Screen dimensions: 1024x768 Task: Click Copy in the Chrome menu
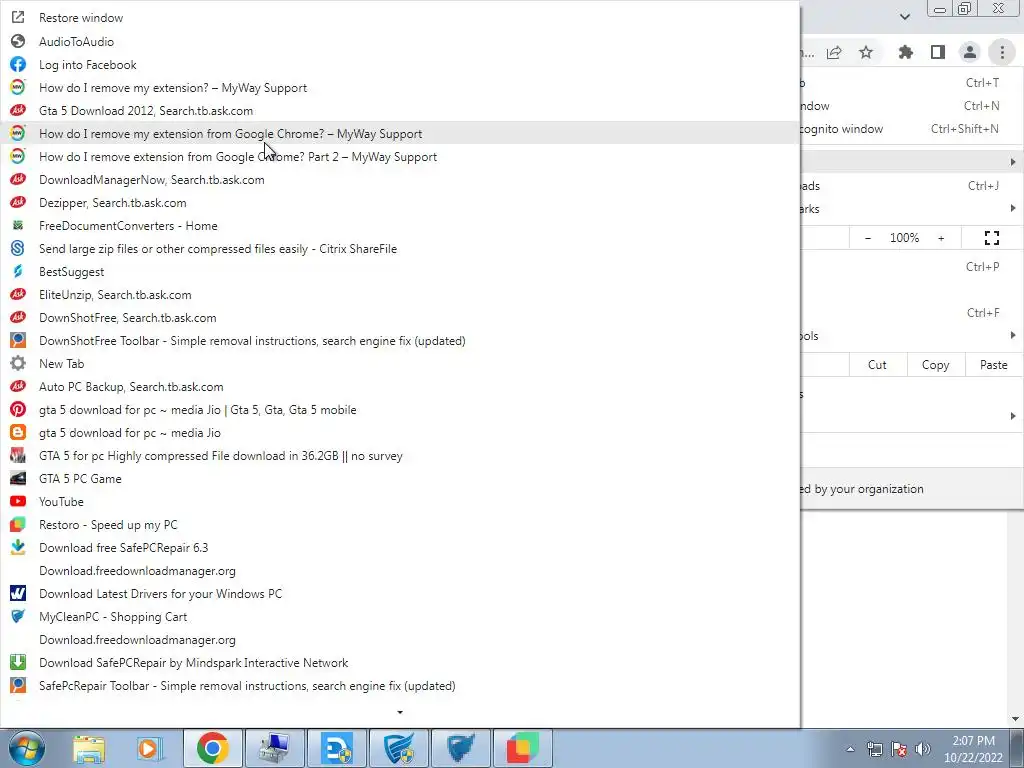pyautogui.click(x=935, y=365)
